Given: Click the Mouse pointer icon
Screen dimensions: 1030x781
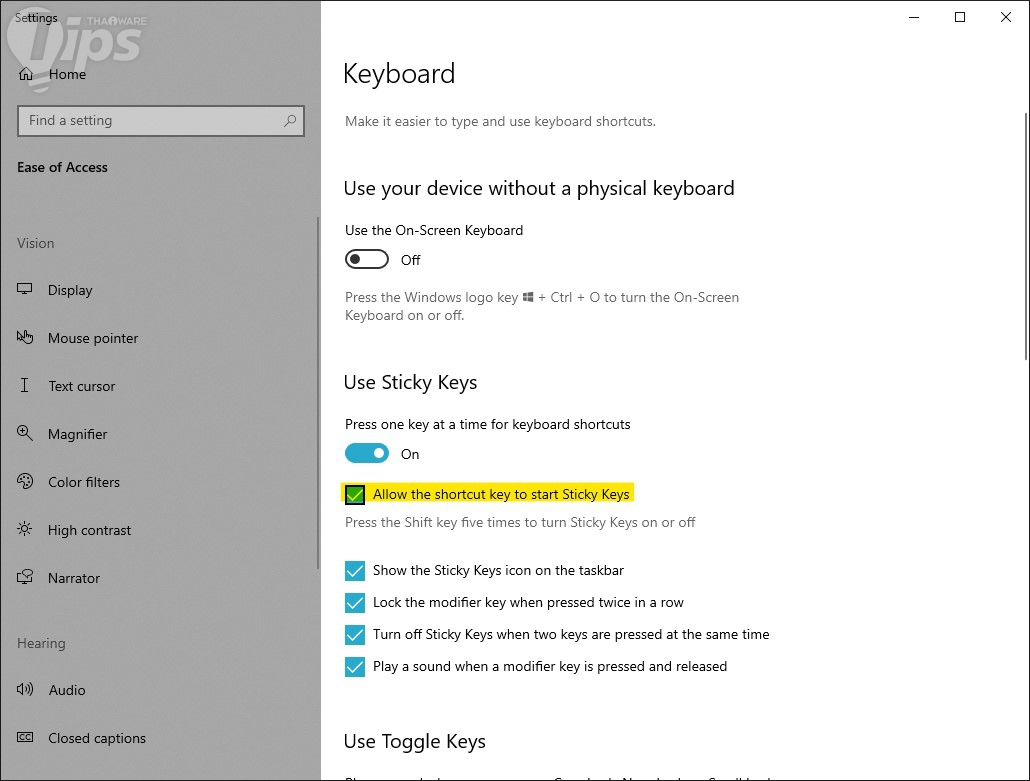Looking at the screenshot, I should click(x=26, y=338).
